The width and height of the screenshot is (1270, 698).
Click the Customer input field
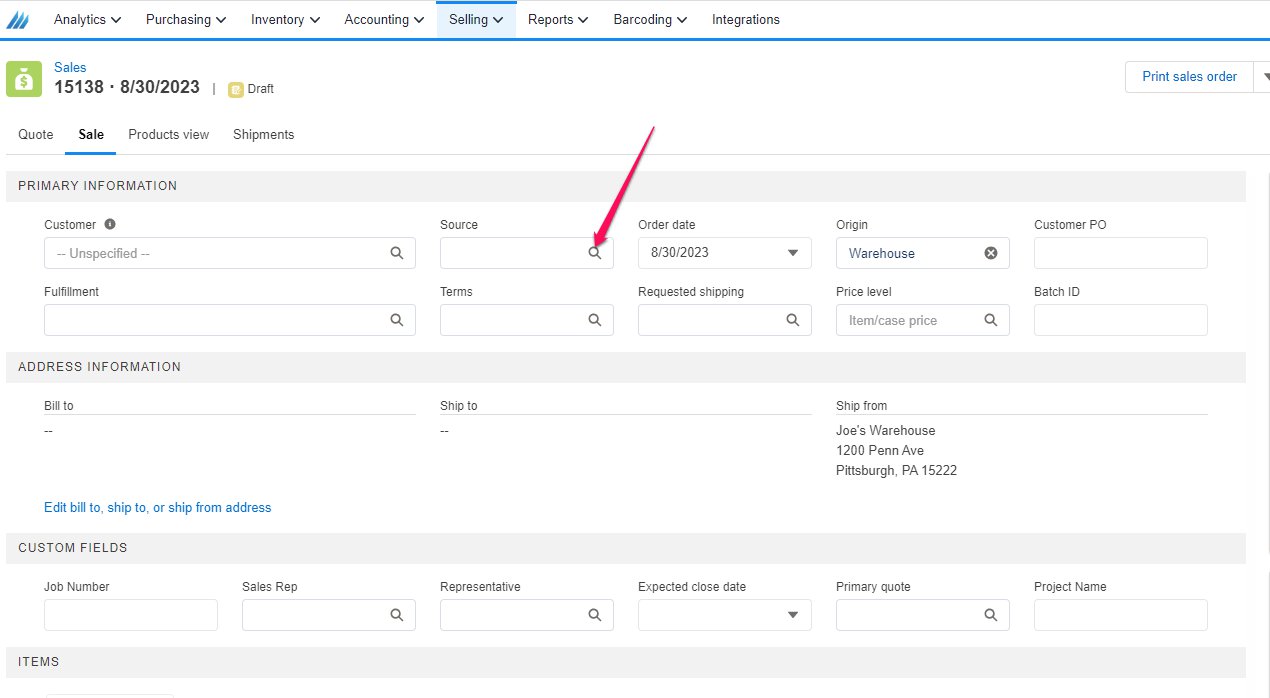[230, 253]
